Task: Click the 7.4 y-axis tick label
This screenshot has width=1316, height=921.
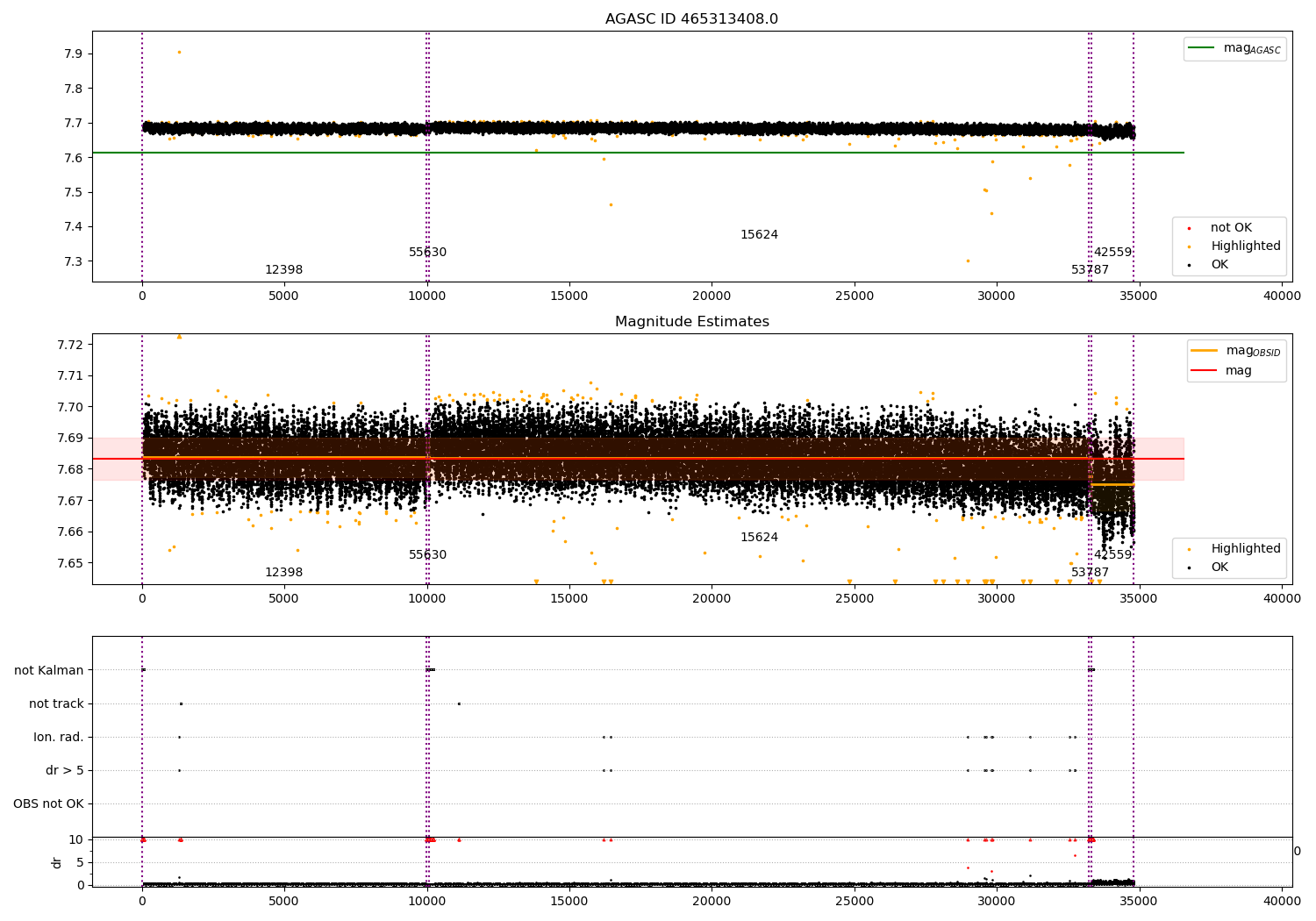Action: (x=74, y=227)
